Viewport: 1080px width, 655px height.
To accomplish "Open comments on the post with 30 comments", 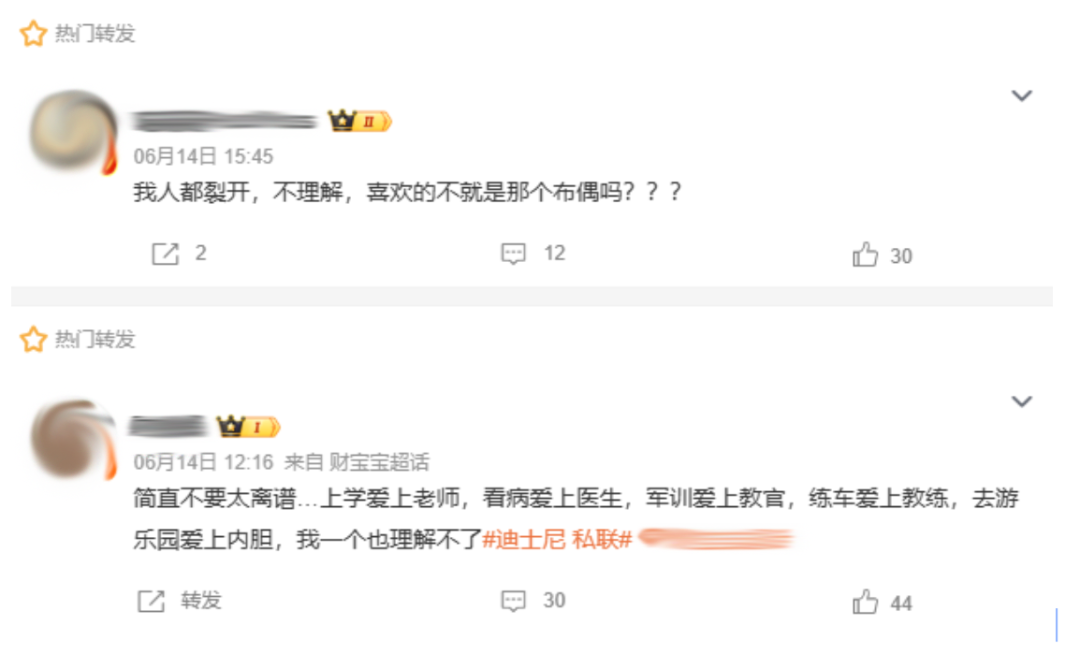I will pyautogui.click(x=513, y=601).
